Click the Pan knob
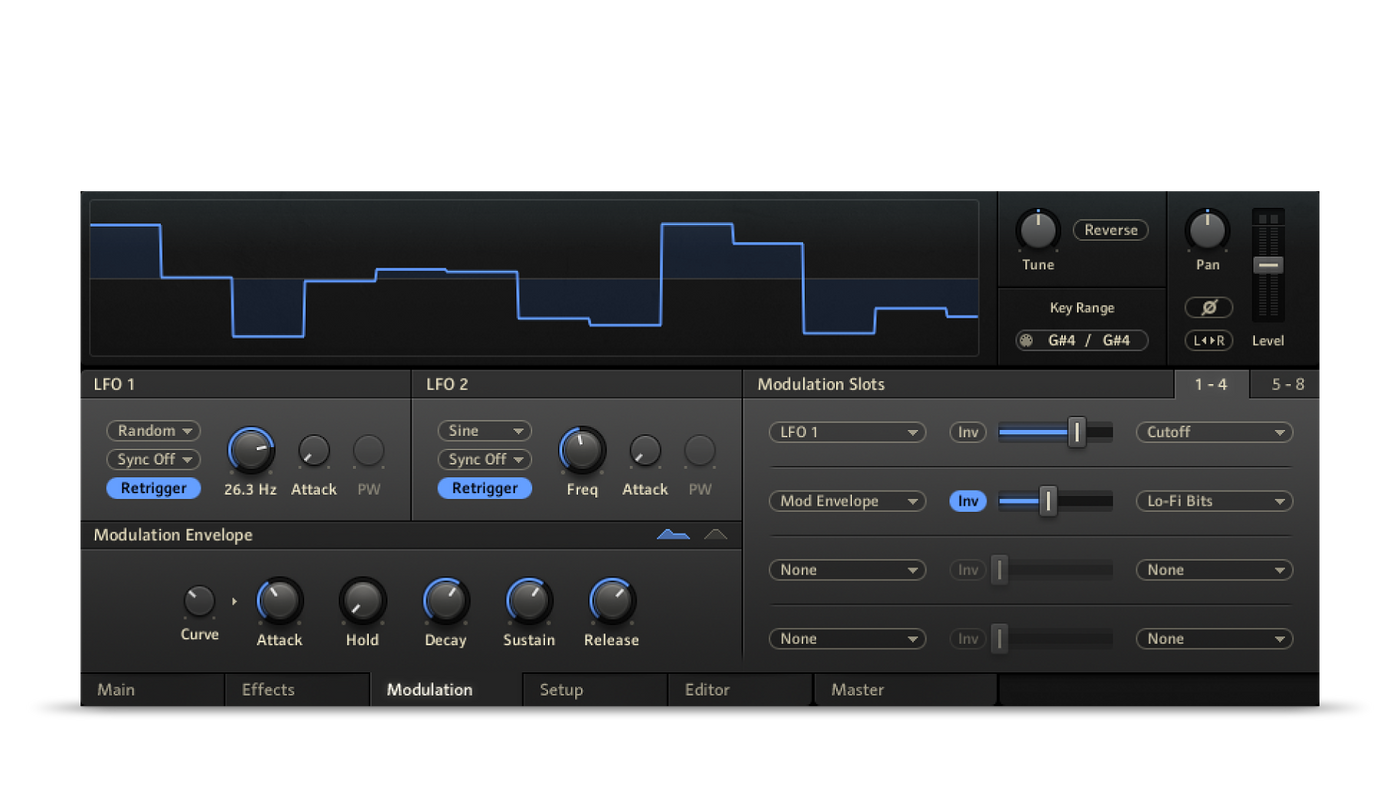This screenshot has width=1400, height=798. pyautogui.click(x=1207, y=230)
